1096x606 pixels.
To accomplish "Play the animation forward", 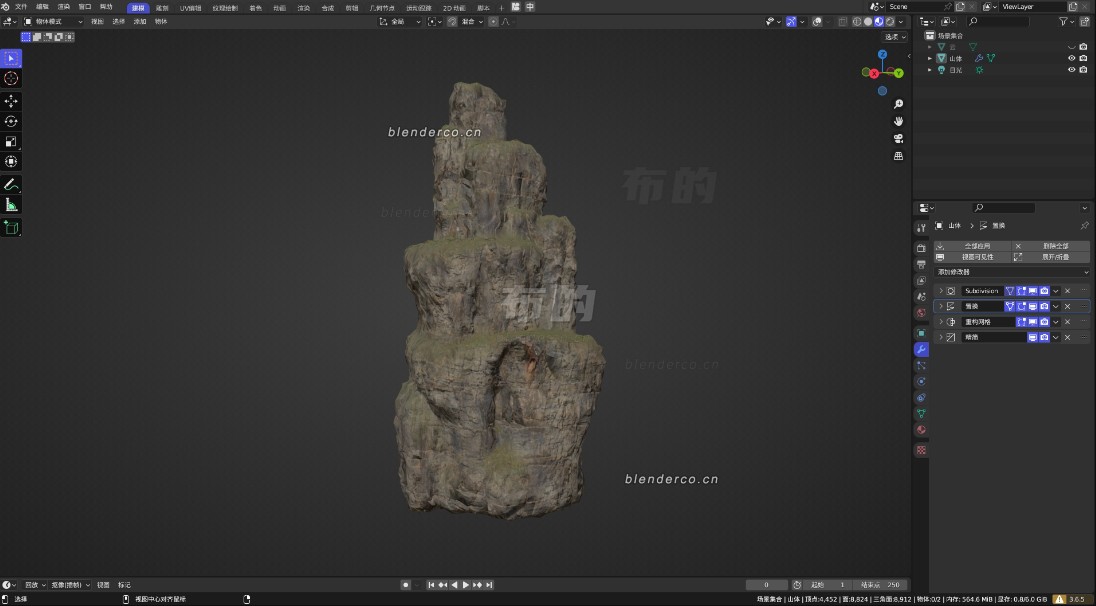I will point(466,585).
